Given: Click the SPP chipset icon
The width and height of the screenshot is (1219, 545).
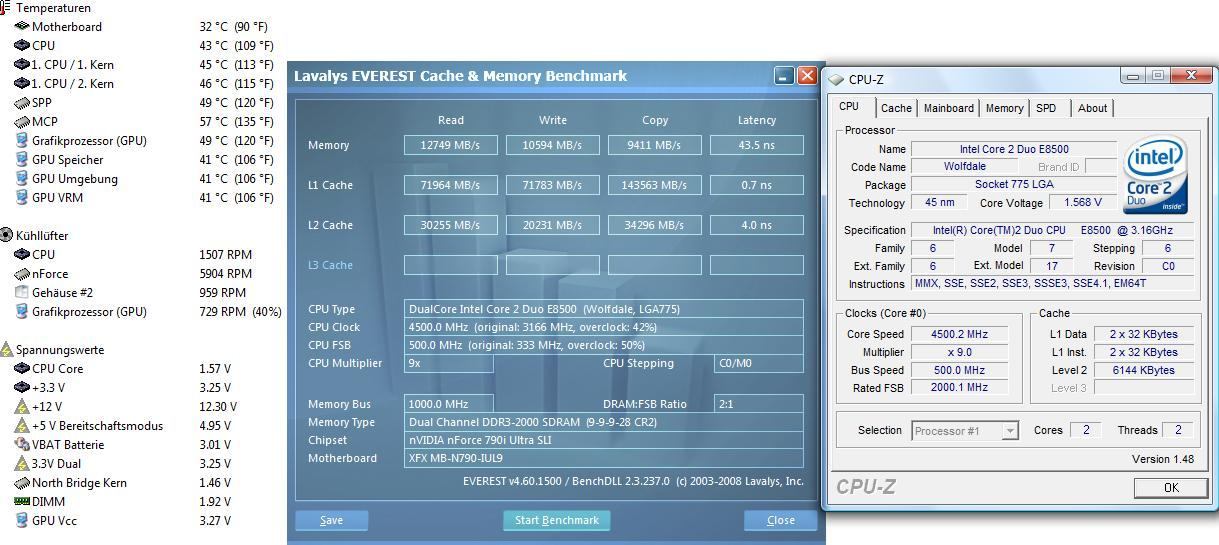Looking at the screenshot, I should 22,102.
